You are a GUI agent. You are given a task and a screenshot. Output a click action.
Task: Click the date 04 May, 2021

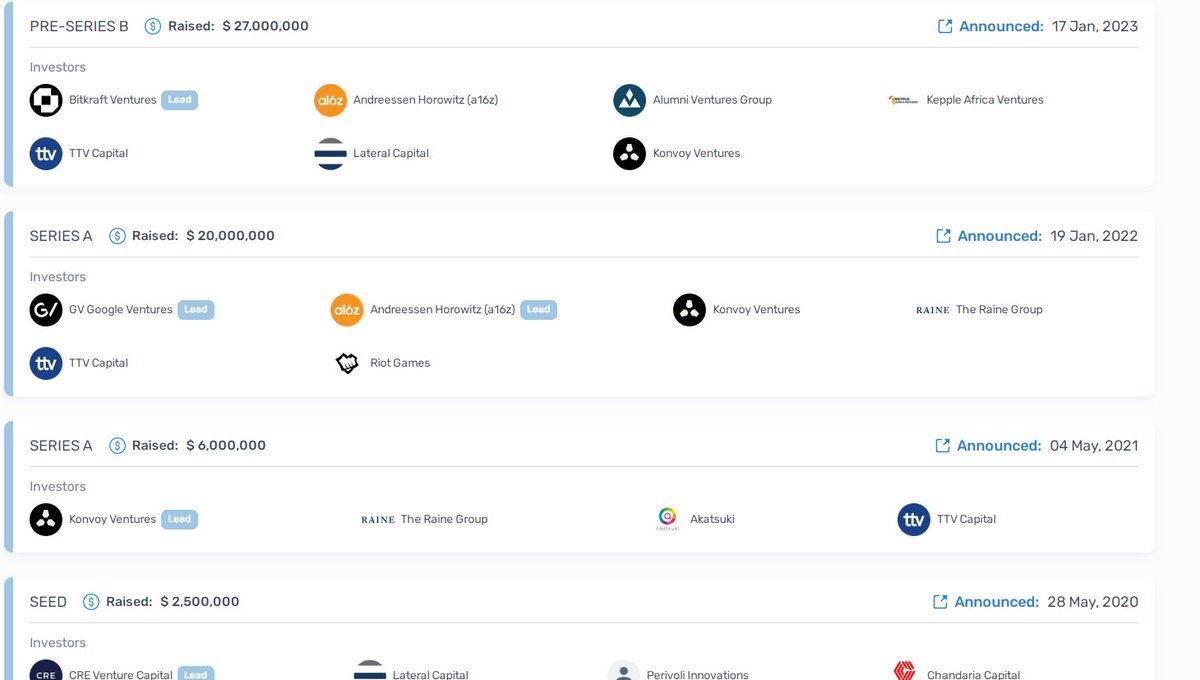pos(1094,446)
